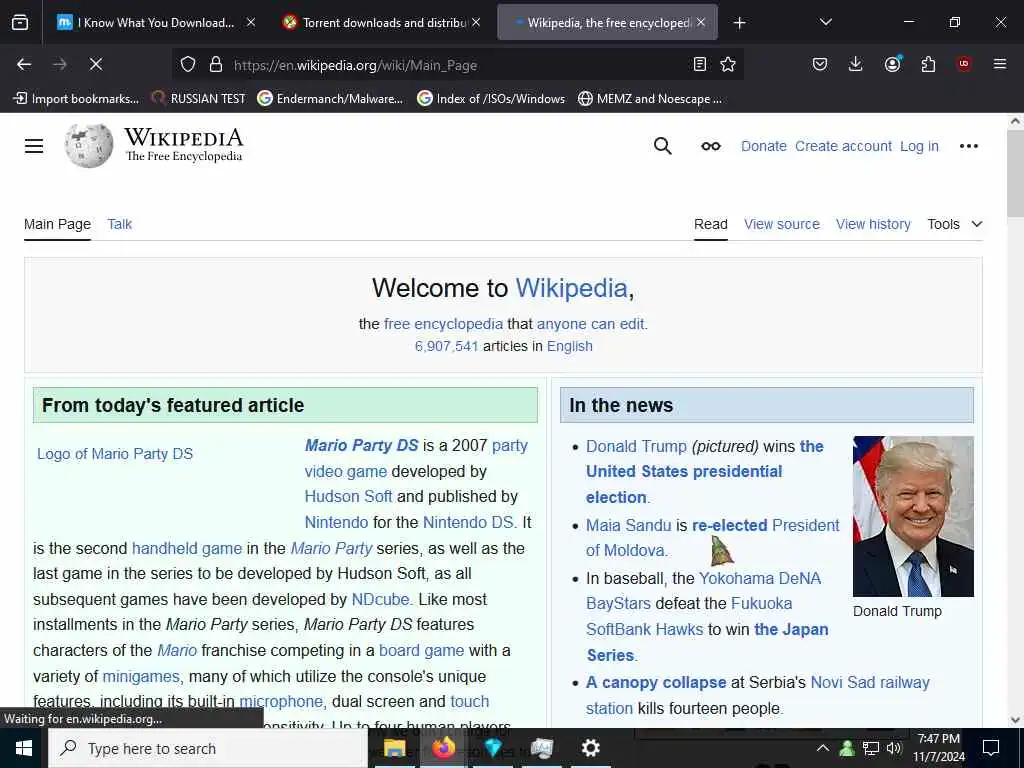Click Create account link

tap(843, 146)
